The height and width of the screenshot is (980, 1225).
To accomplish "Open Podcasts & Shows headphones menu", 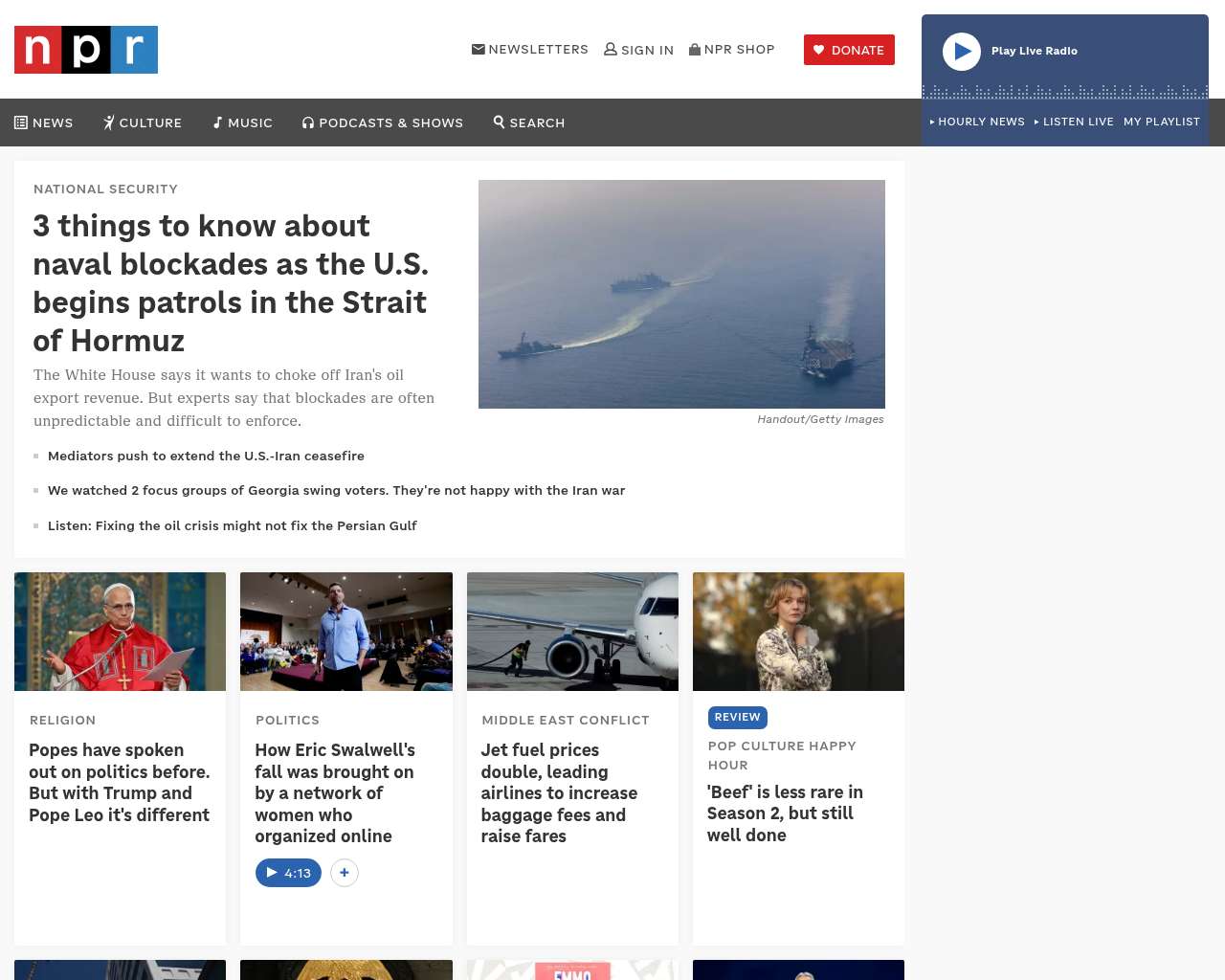I will click(383, 122).
